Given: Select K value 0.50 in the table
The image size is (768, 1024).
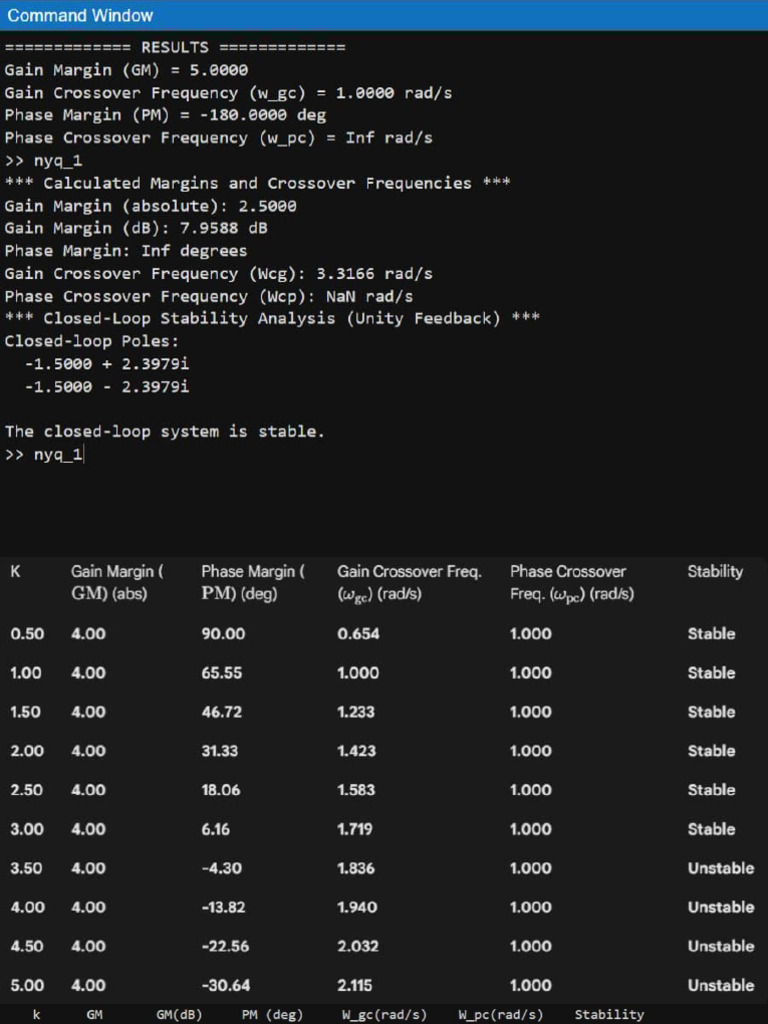Looking at the screenshot, I should [x=27, y=633].
